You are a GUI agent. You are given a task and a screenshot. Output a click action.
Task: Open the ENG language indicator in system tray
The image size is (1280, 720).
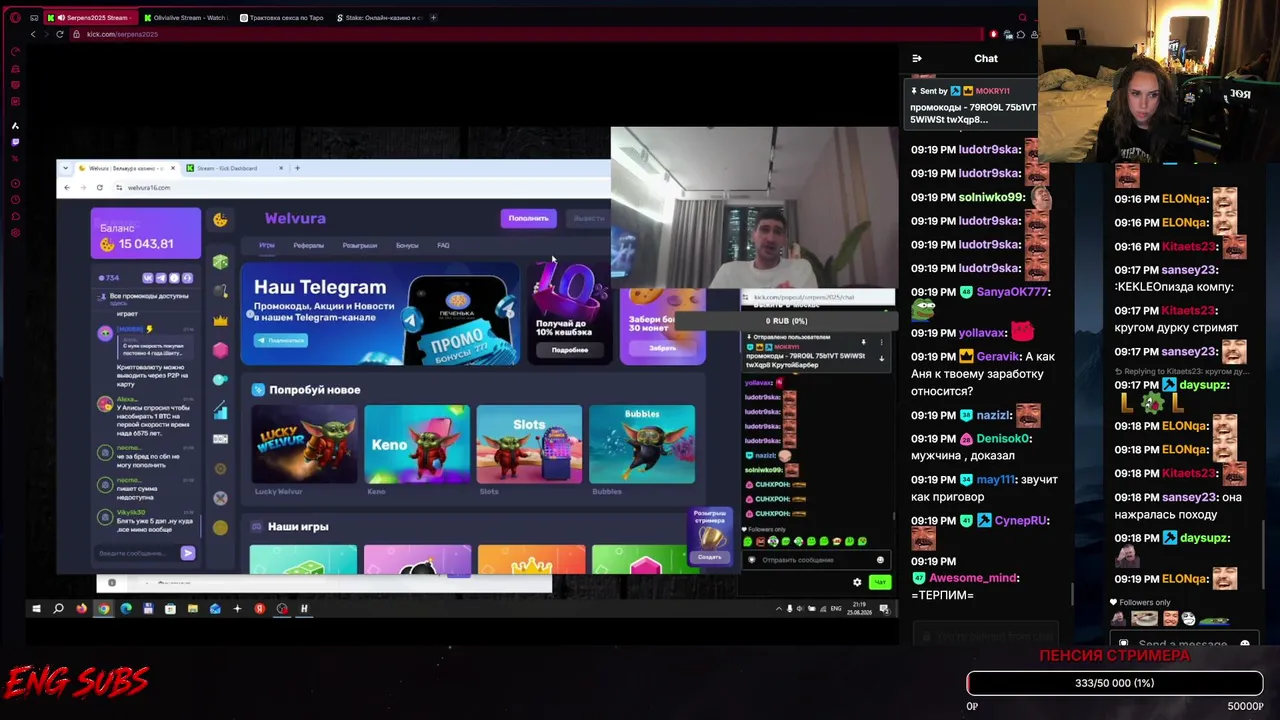coord(835,608)
